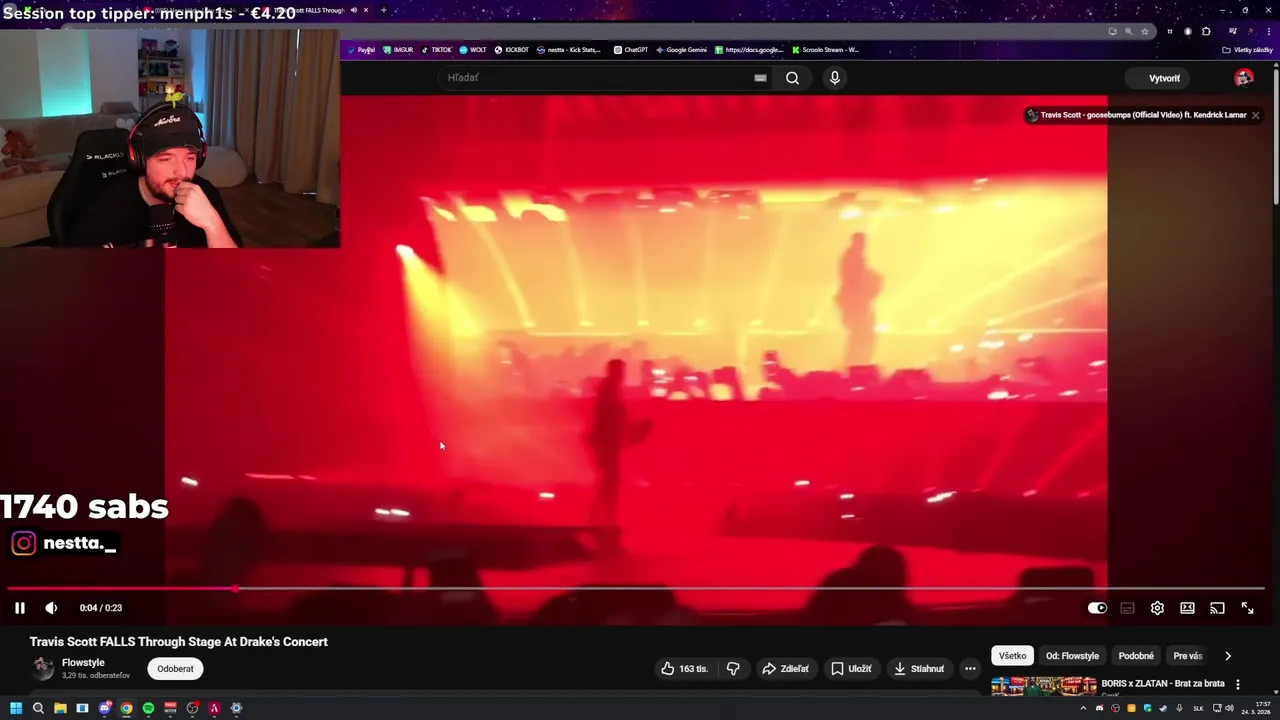The image size is (1280, 720).
Task: Open the IMGUR bookmark
Action: coord(398,49)
